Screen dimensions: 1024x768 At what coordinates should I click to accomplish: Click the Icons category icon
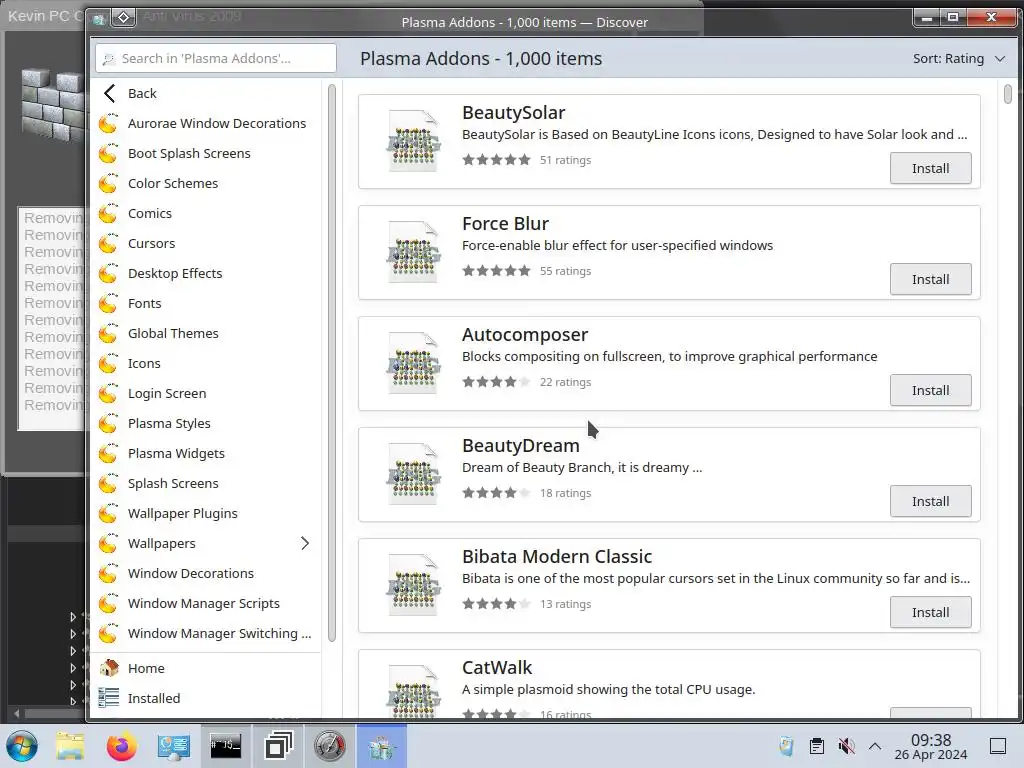(108, 364)
